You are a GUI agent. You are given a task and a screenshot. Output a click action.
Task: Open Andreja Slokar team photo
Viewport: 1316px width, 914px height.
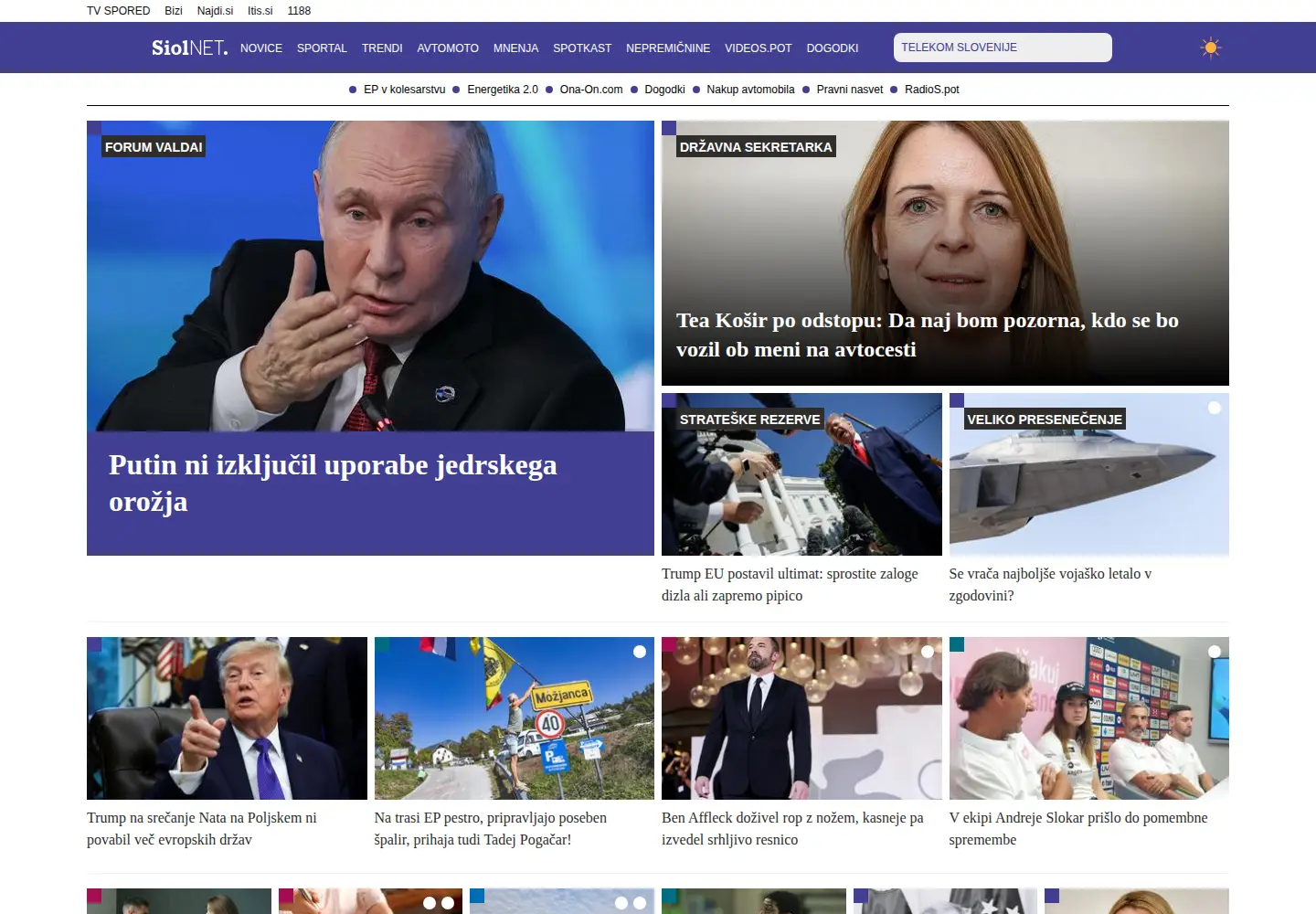pos(1089,718)
